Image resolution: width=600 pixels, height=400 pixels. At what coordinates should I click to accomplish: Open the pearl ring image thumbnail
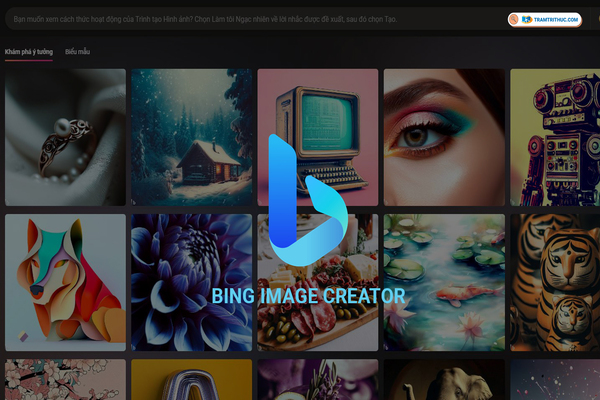pos(65,137)
